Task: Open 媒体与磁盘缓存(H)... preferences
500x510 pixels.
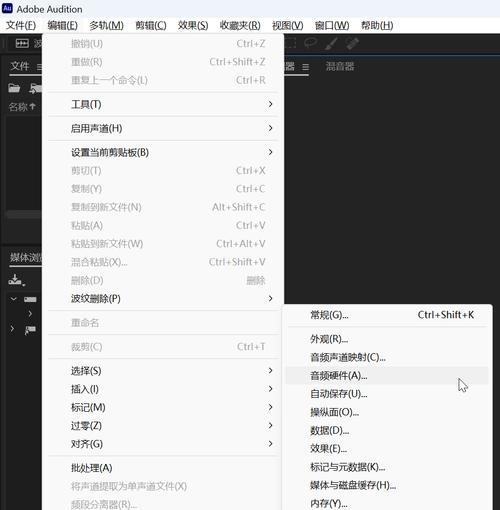Action: point(387,485)
